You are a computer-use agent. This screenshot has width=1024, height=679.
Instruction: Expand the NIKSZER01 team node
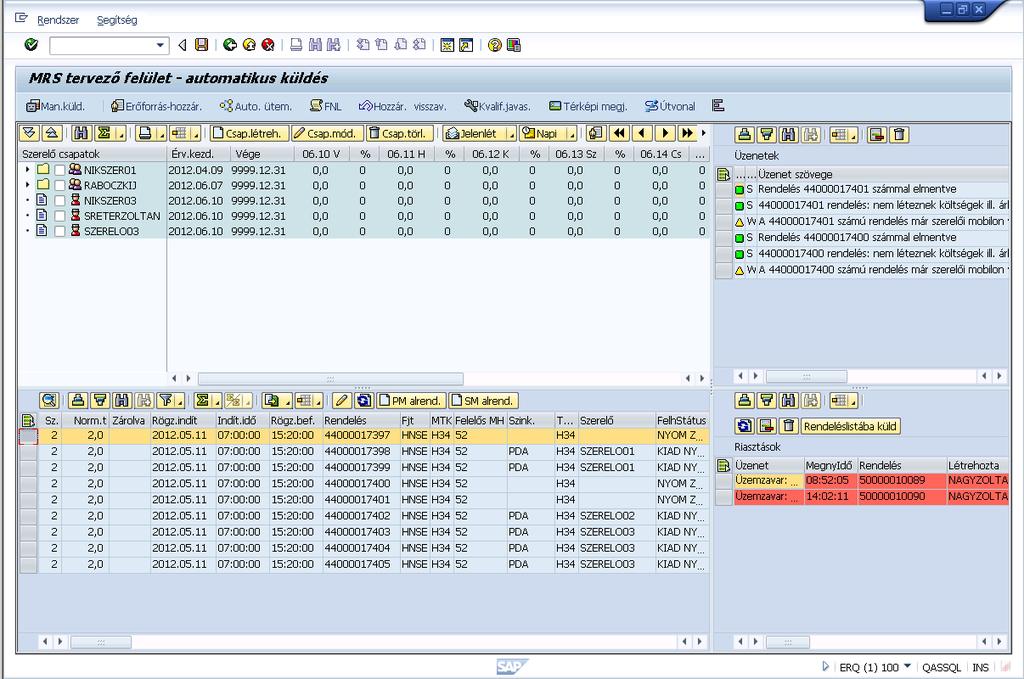(x=27, y=170)
